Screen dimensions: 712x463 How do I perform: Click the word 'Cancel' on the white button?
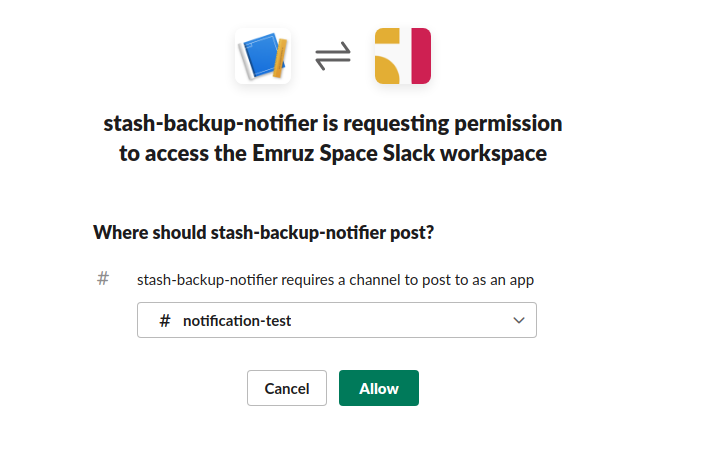tap(287, 389)
